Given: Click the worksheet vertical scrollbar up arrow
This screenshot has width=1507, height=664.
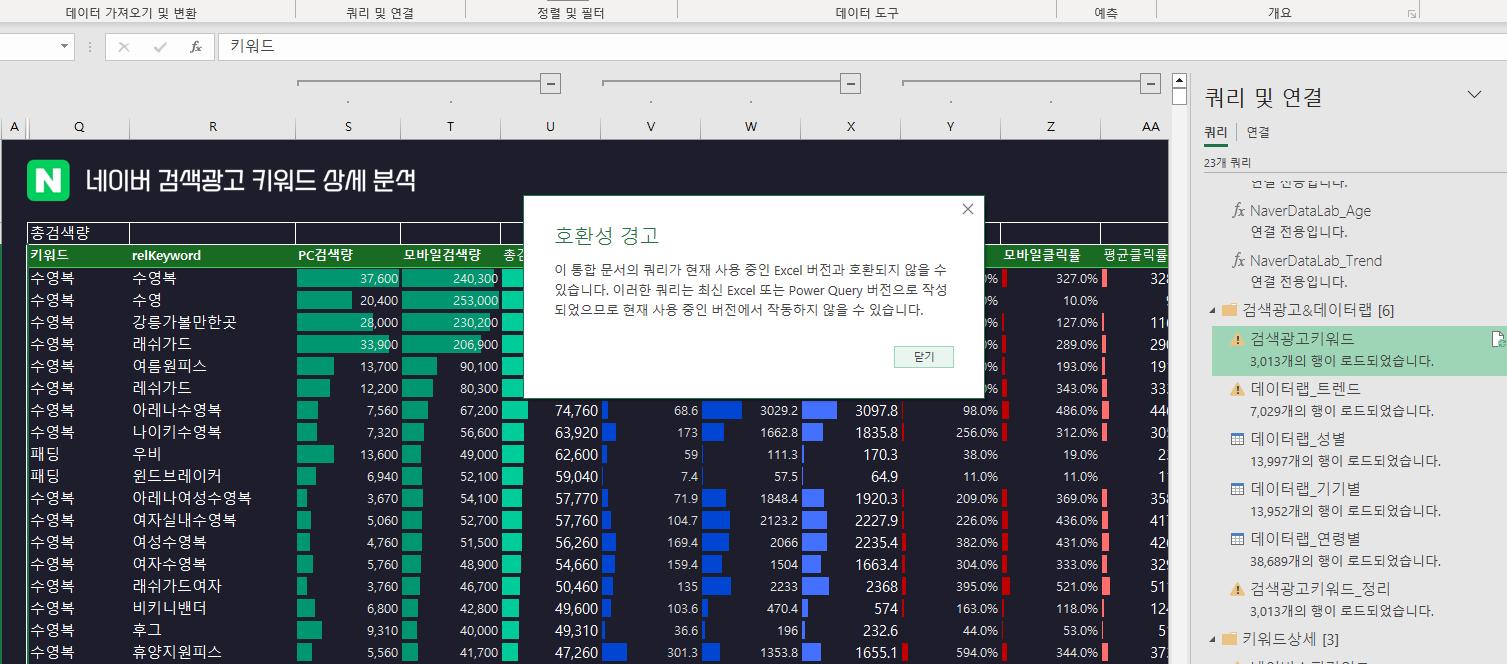Looking at the screenshot, I should (1180, 81).
